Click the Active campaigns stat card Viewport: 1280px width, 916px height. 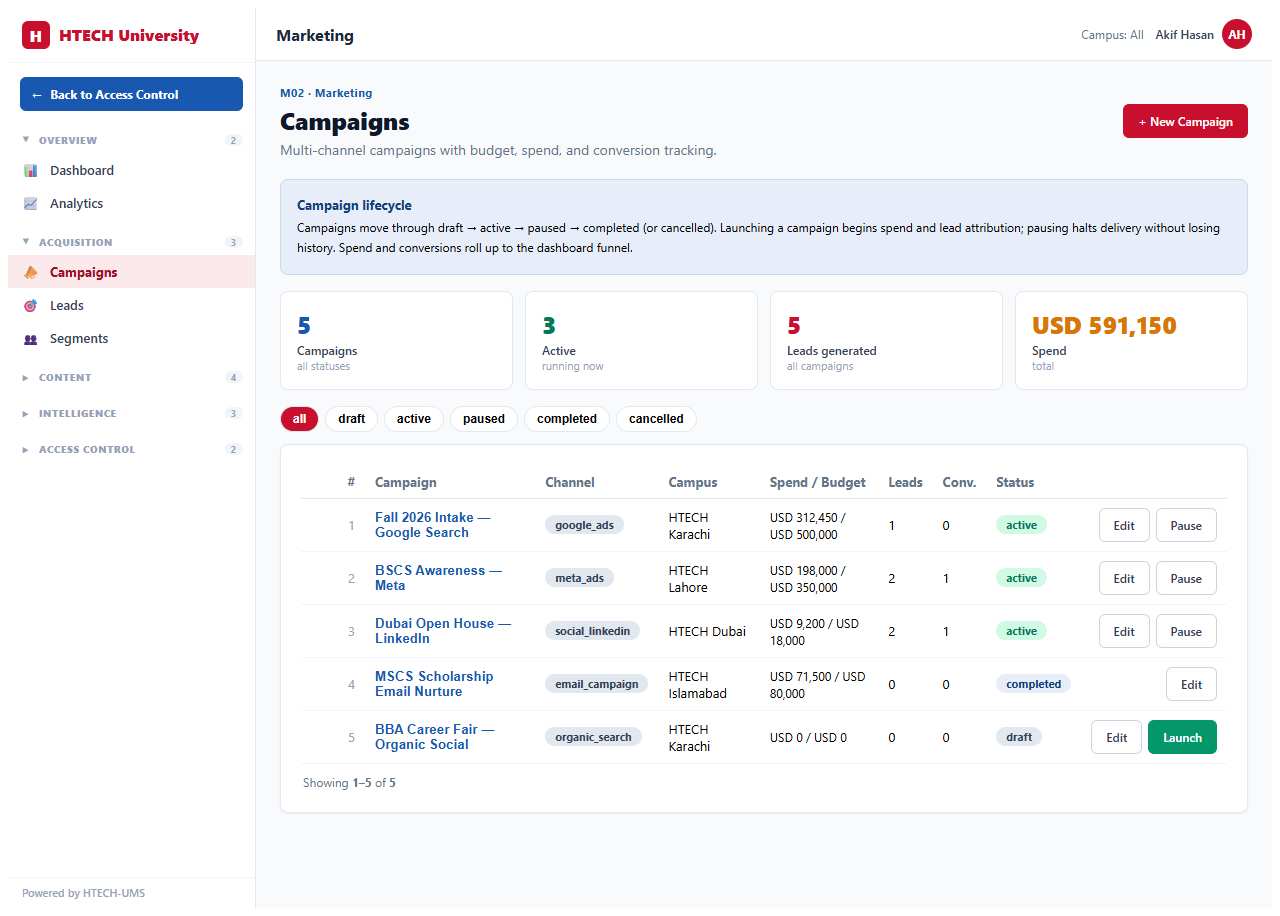pyautogui.click(x=641, y=340)
